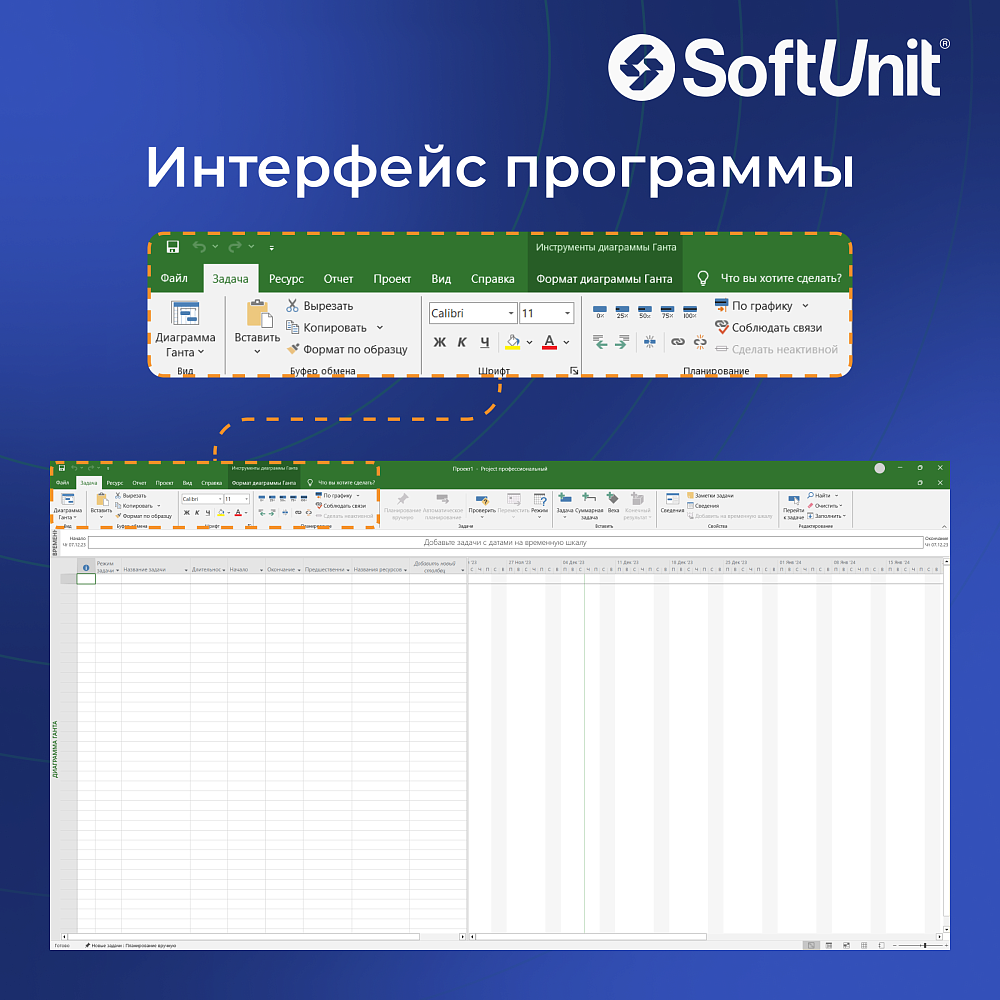Click the Веха milestone icon in the full window
Screen dimensions: 1000x1000
coord(613,498)
